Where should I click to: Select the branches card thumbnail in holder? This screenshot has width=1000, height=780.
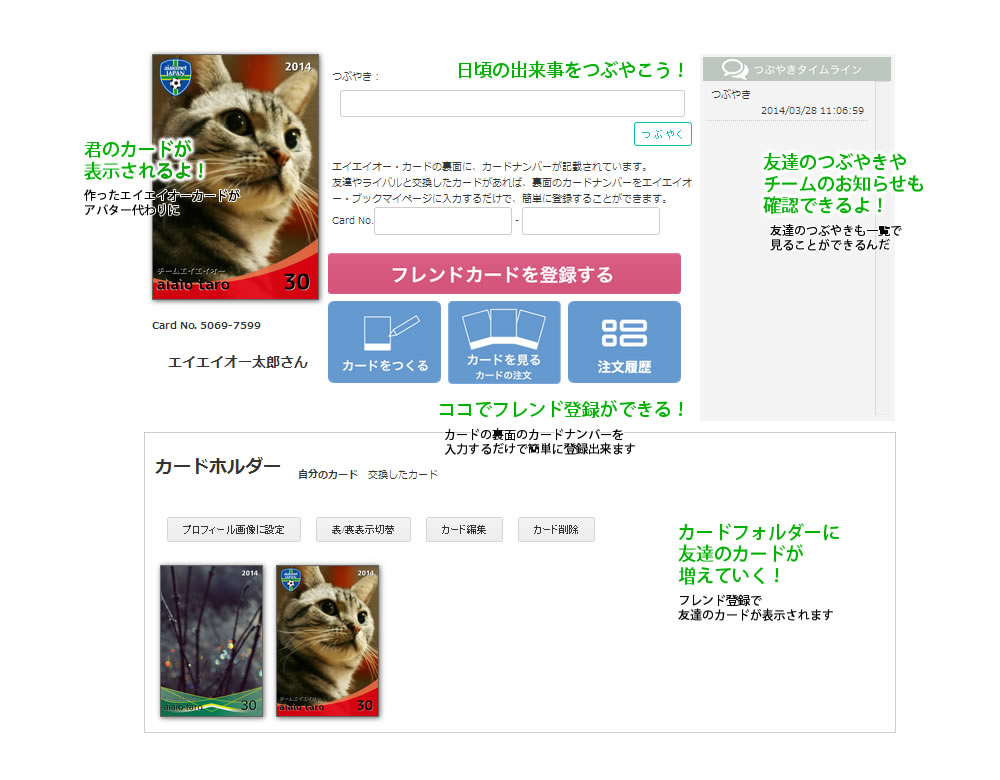click(x=211, y=640)
